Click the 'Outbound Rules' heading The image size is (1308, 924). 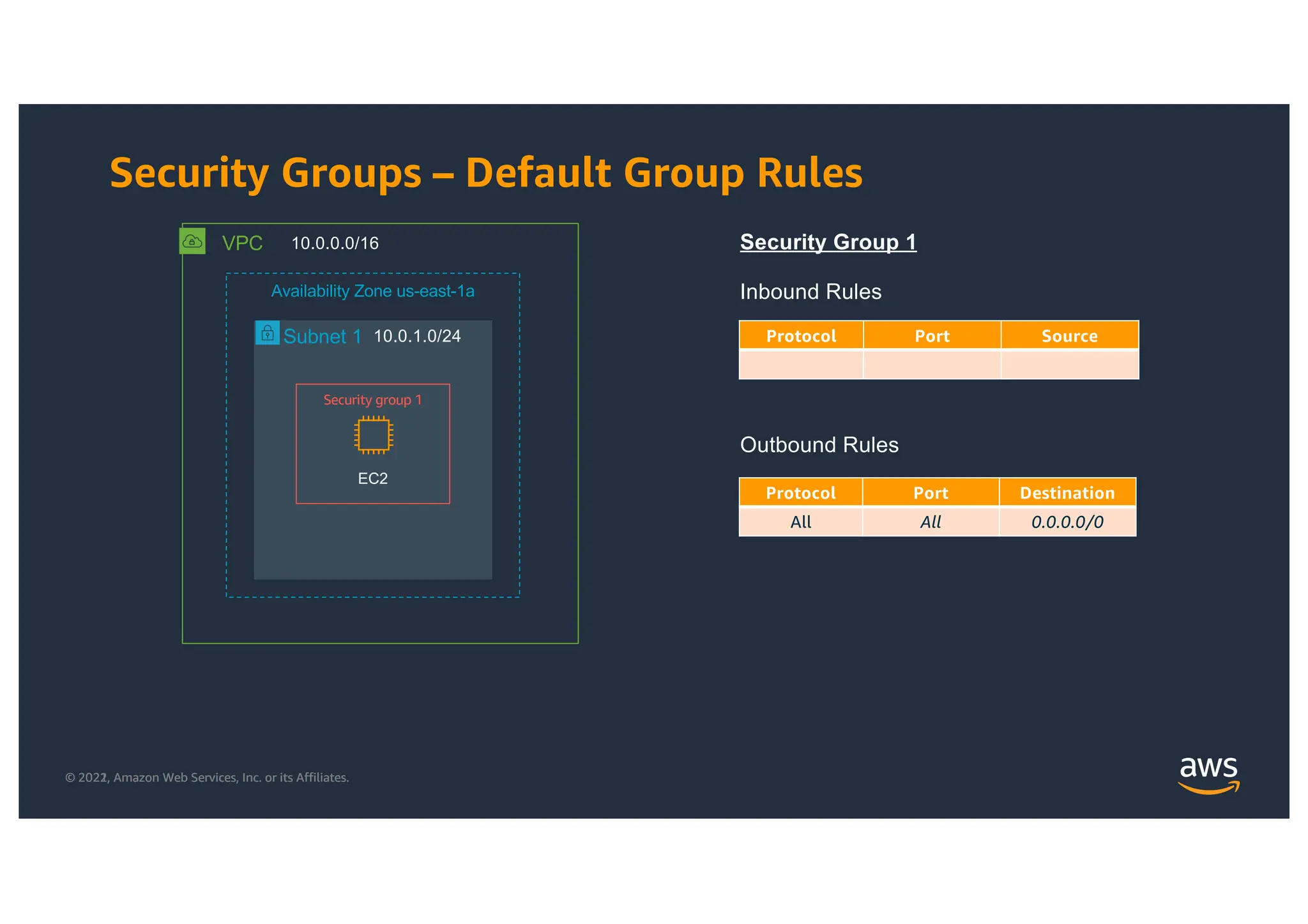coord(819,445)
